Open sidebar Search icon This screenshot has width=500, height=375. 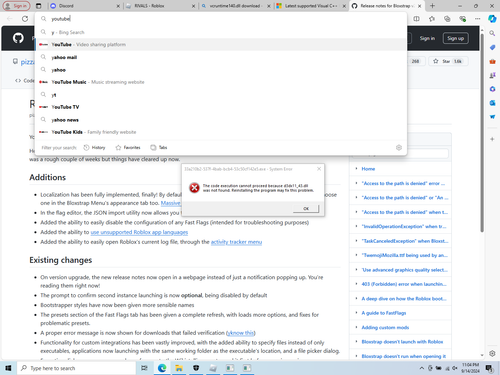492,33
